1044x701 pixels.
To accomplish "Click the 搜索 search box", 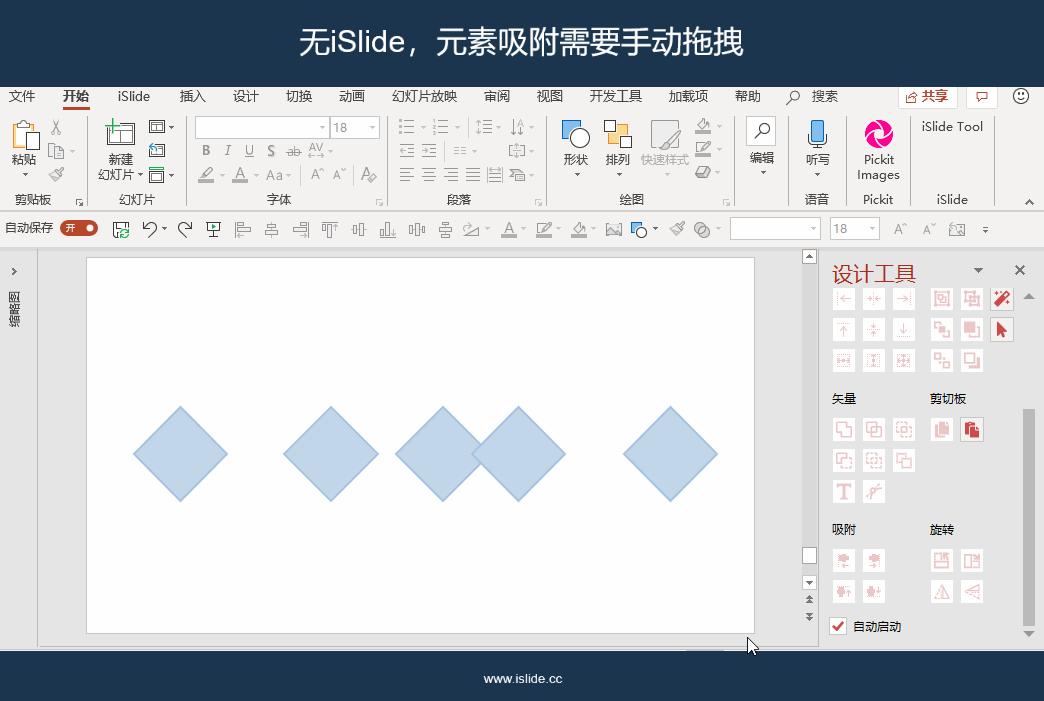I will (x=812, y=97).
